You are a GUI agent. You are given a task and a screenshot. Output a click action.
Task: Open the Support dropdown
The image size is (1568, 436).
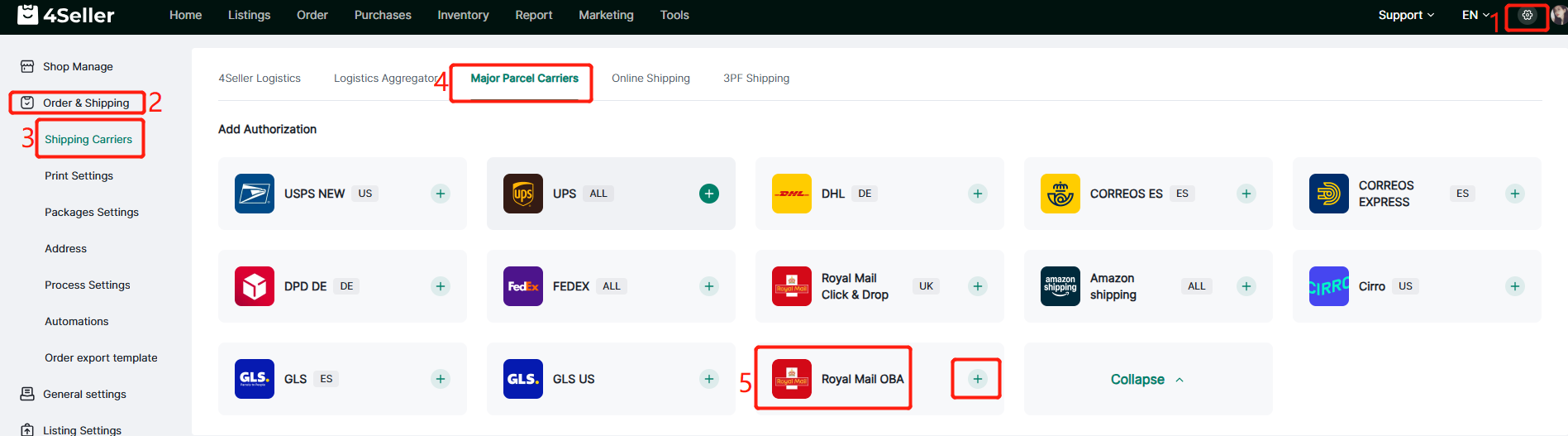click(1406, 15)
